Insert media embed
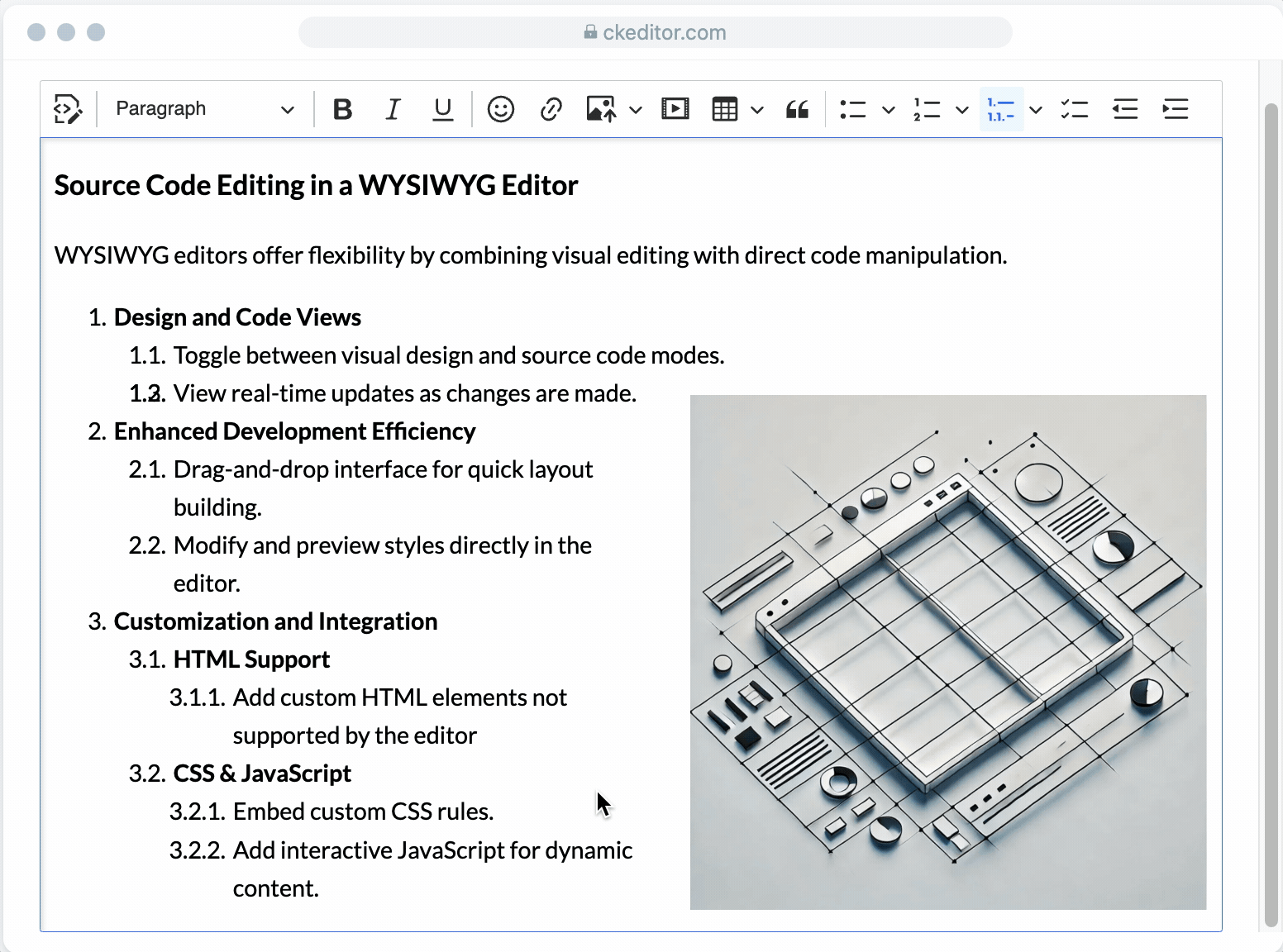The width and height of the screenshot is (1283, 952). click(675, 109)
